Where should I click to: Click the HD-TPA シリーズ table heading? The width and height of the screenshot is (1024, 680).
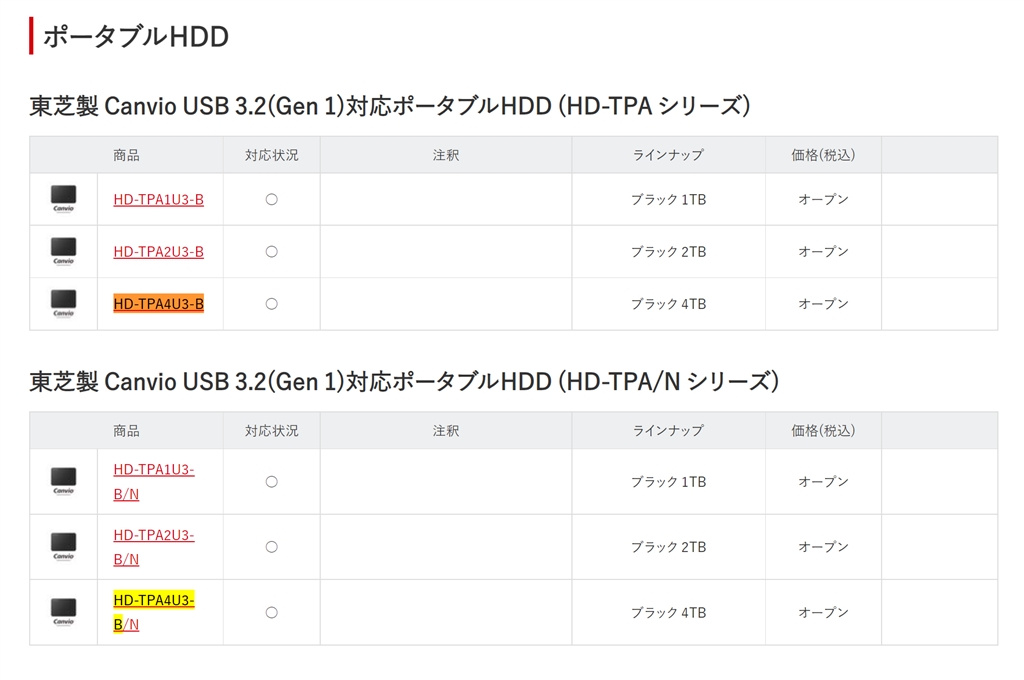pyautogui.click(x=389, y=105)
